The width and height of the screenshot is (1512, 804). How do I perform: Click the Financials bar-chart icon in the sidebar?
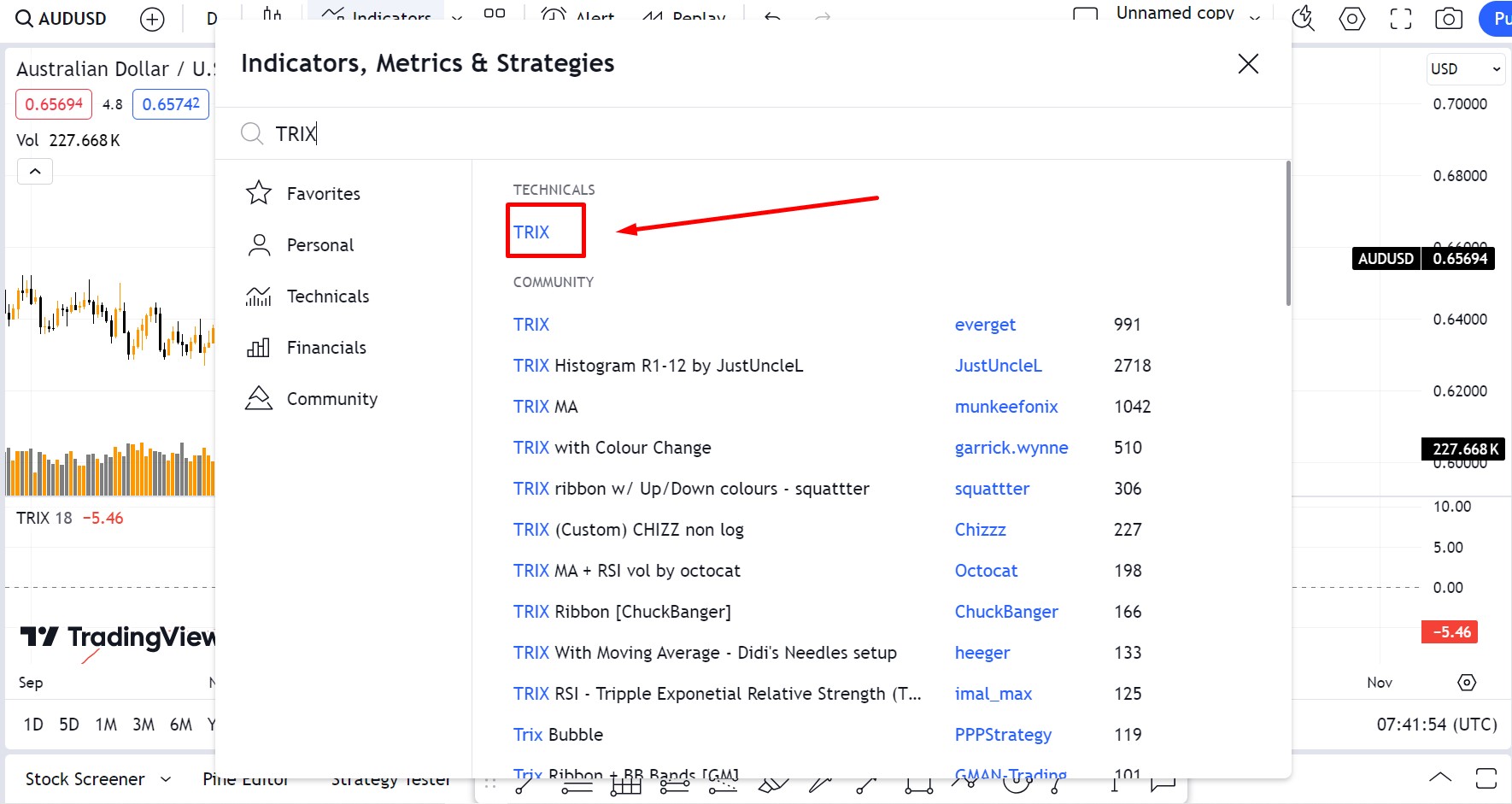coord(258,348)
